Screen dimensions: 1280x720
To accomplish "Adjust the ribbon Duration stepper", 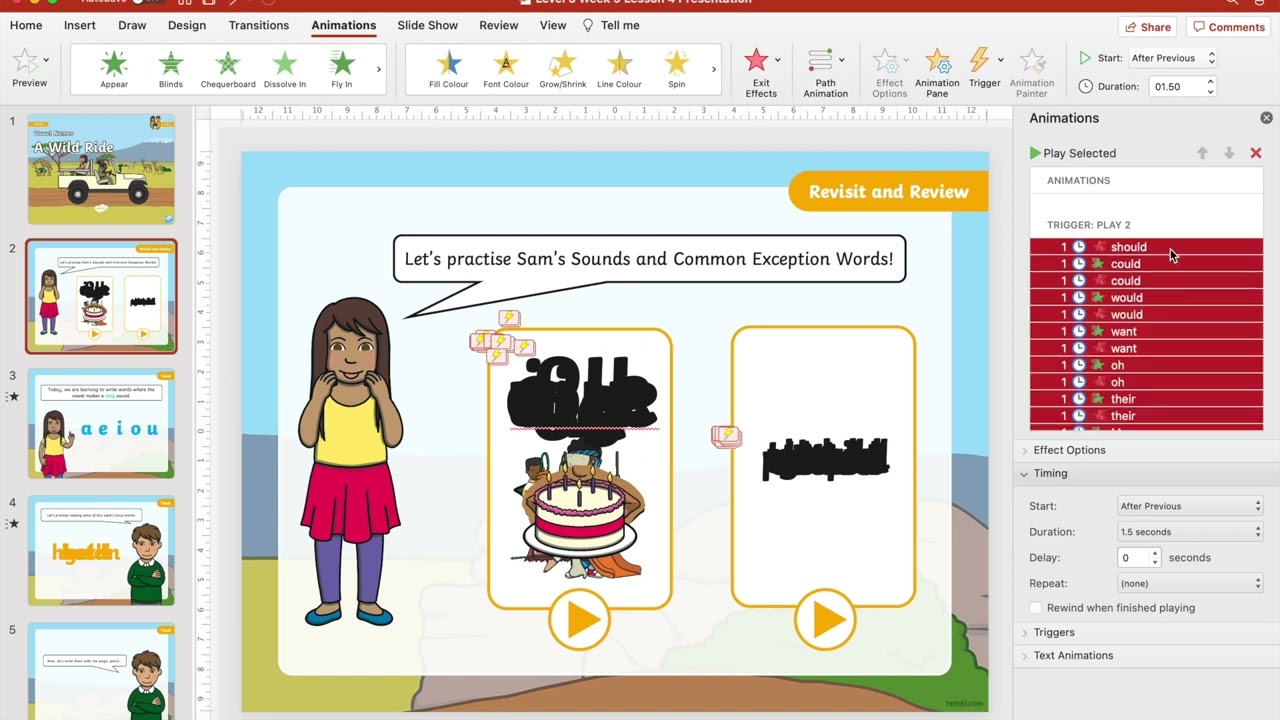I will point(1211,87).
